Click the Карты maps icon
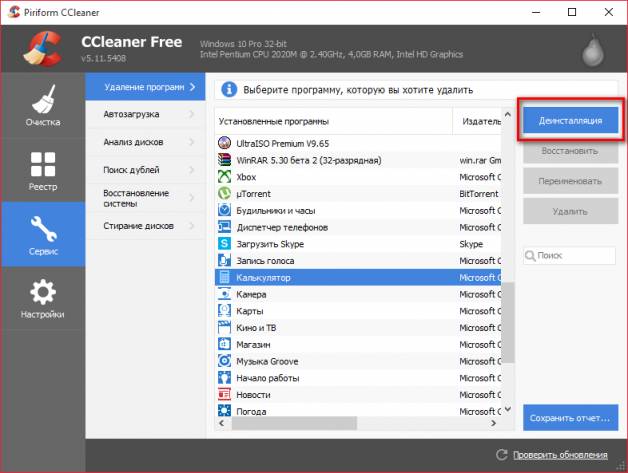 coord(224,311)
